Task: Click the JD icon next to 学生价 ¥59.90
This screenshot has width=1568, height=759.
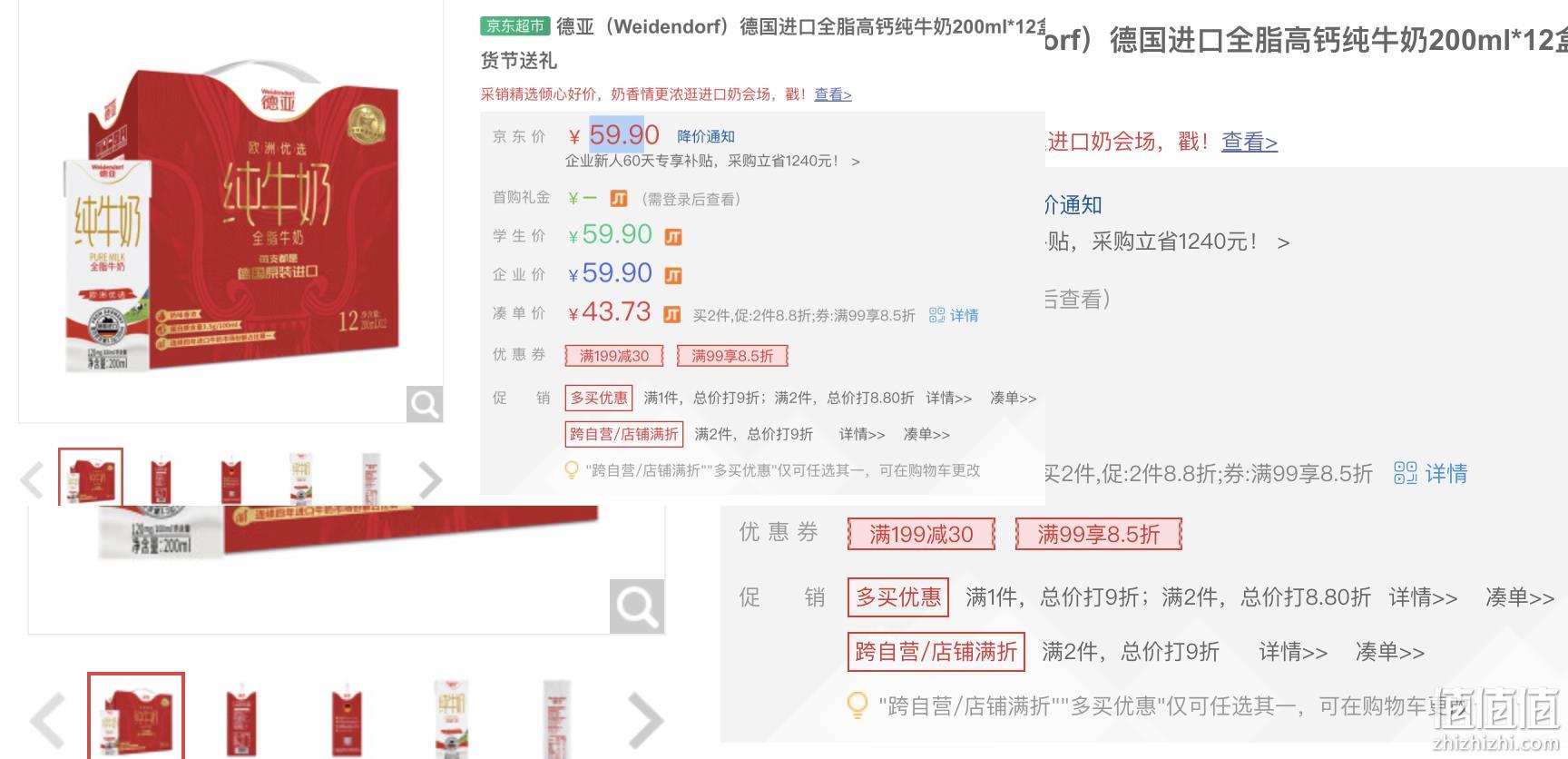Action: pyautogui.click(x=673, y=237)
